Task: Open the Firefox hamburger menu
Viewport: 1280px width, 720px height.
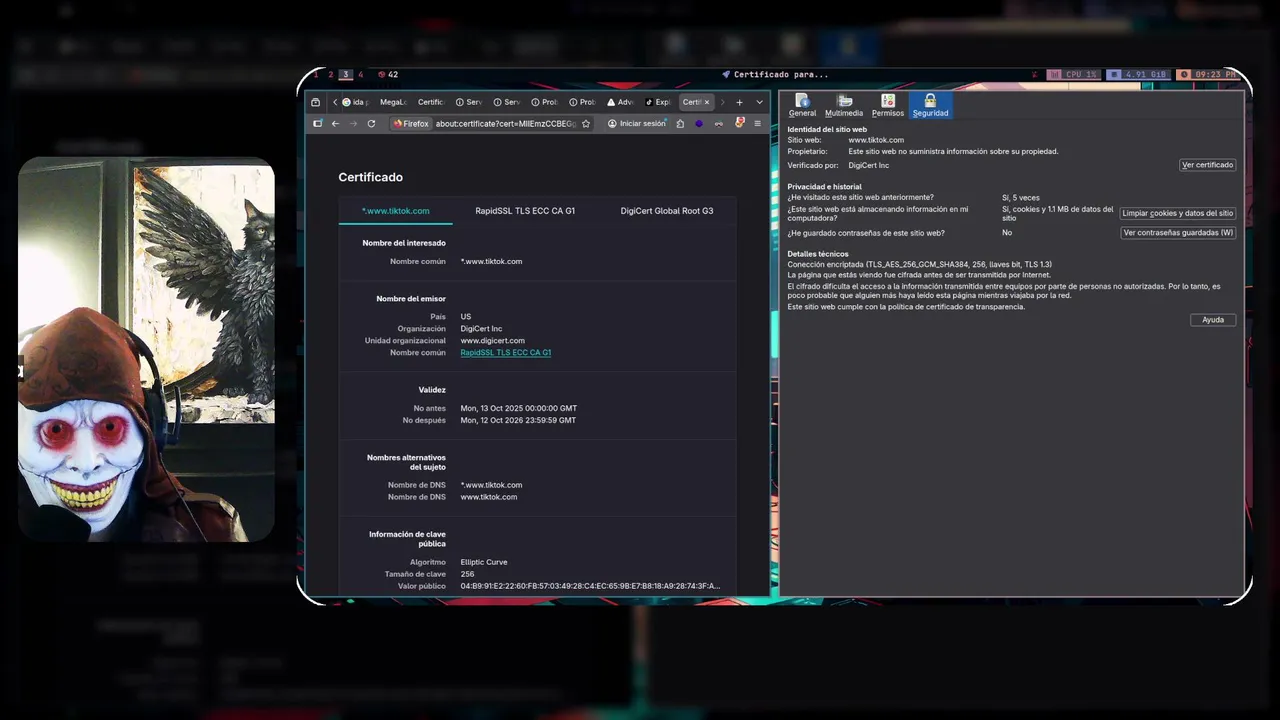Action: [758, 124]
